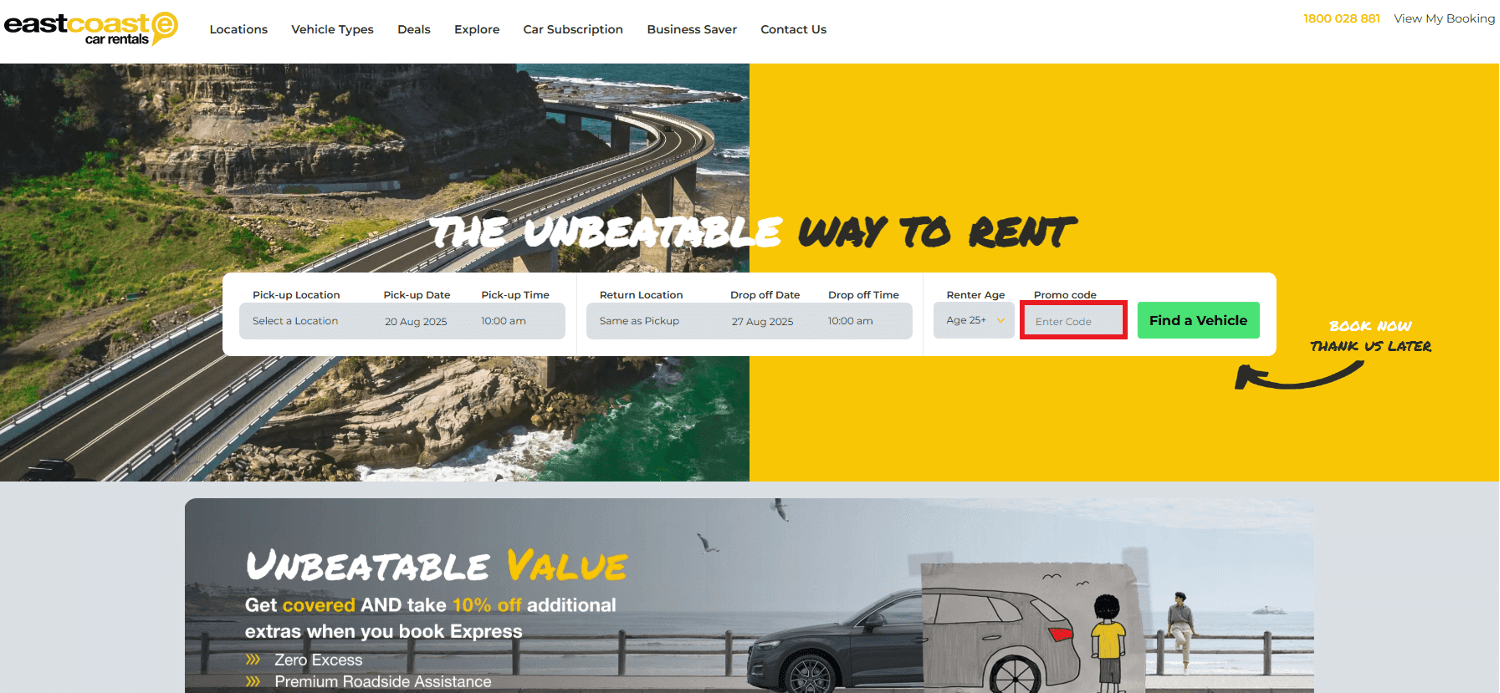Open the Vehicle Types menu
The height and width of the screenshot is (693, 1500).
pyautogui.click(x=332, y=30)
